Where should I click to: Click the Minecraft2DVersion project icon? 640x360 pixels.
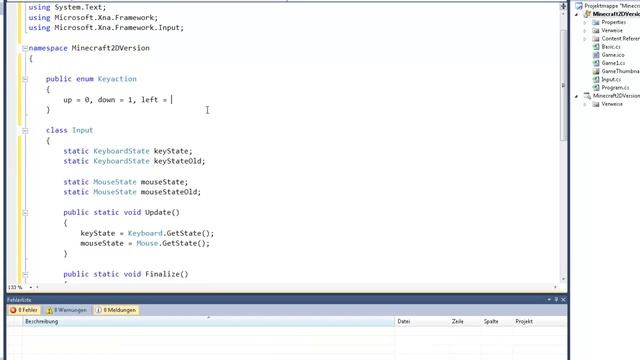pos(587,14)
